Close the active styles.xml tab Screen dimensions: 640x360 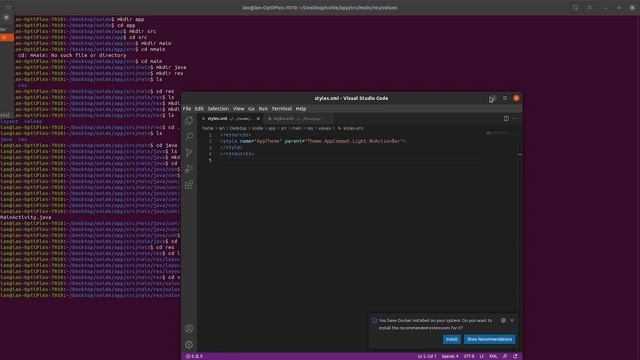pos(258,119)
